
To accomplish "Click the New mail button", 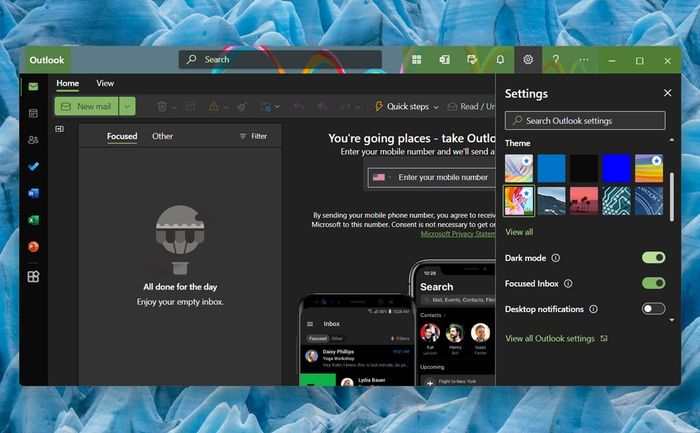I will [87, 106].
